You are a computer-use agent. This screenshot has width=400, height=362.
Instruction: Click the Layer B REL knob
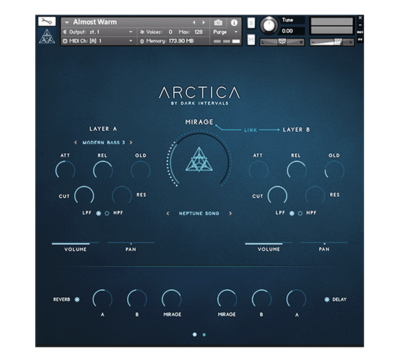296,170
